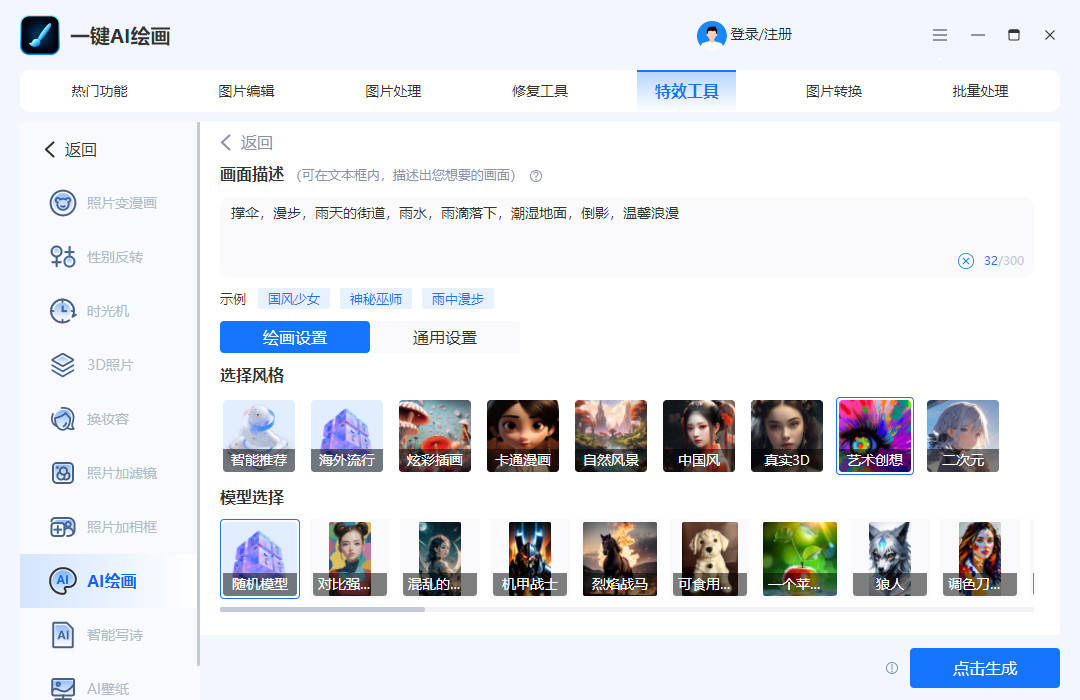This screenshot has width=1080, height=700.
Task: Open the AI壁纸 wallpaper tool
Action: click(90, 688)
